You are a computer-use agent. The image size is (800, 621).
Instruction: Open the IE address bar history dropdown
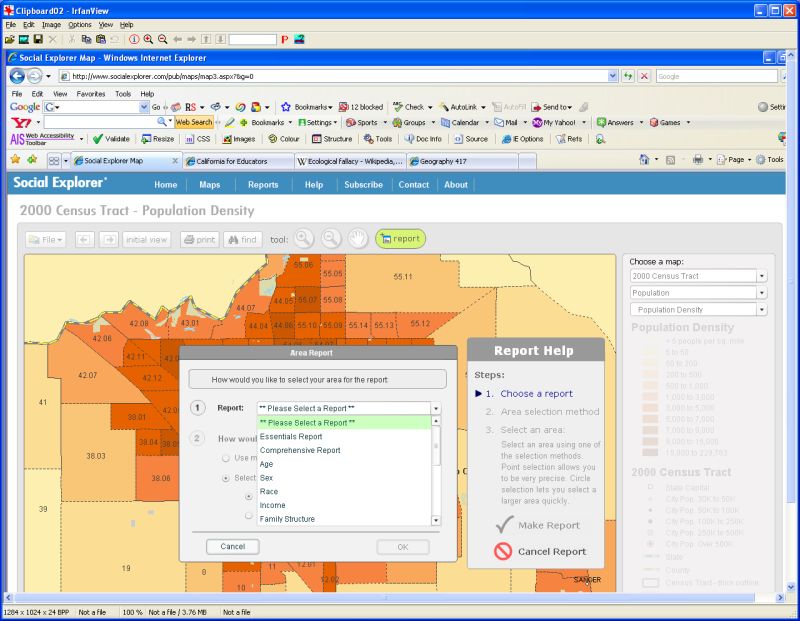(x=613, y=76)
